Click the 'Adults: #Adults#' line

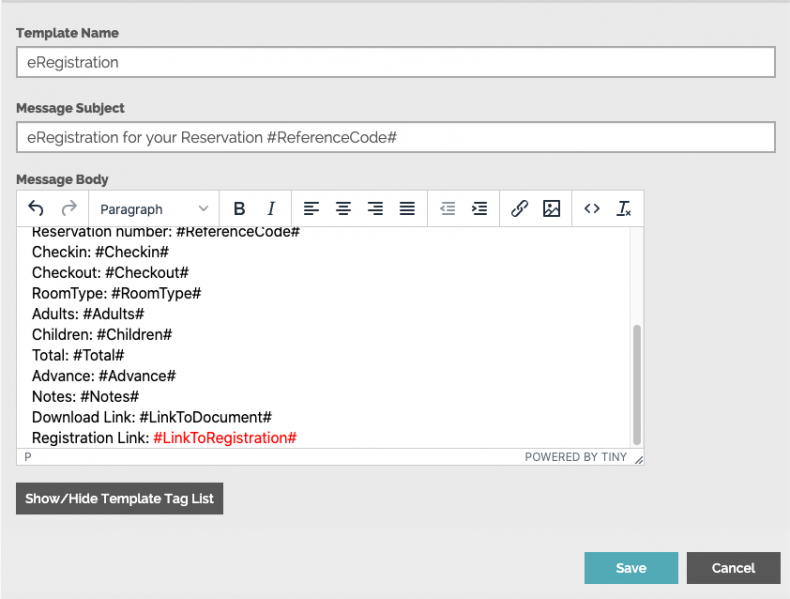tap(88, 314)
